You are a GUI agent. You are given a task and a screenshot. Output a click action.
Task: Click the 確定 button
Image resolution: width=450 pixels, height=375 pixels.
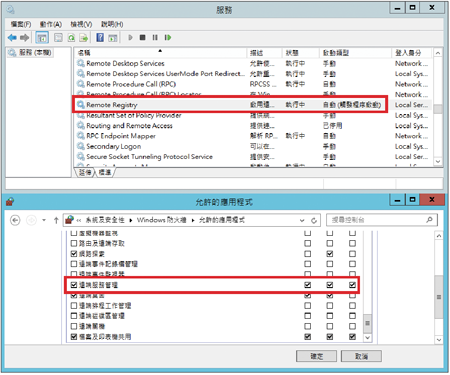(x=316, y=356)
